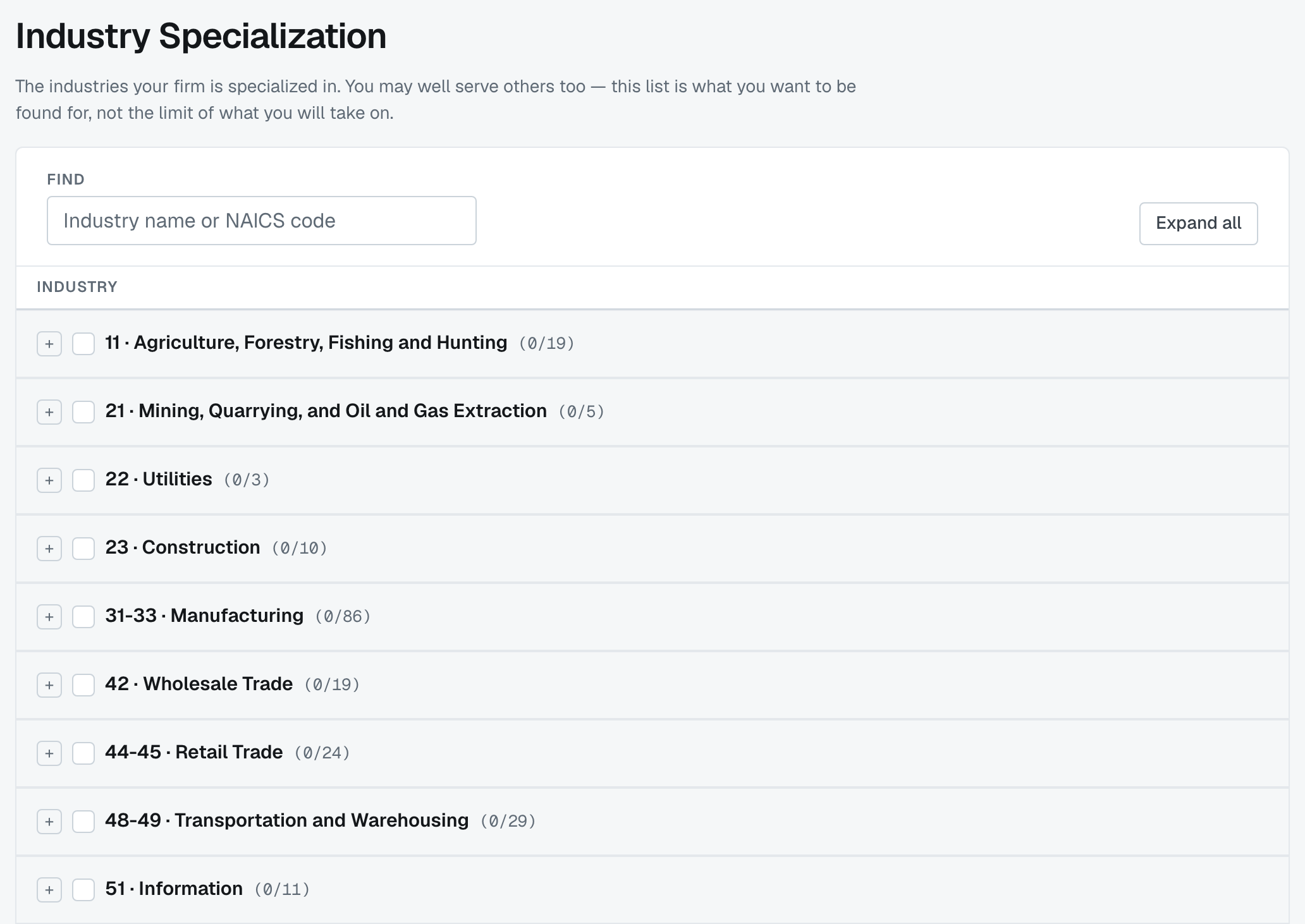Tick the Construction checkbox
This screenshot has height=924, width=1305.
[83, 549]
